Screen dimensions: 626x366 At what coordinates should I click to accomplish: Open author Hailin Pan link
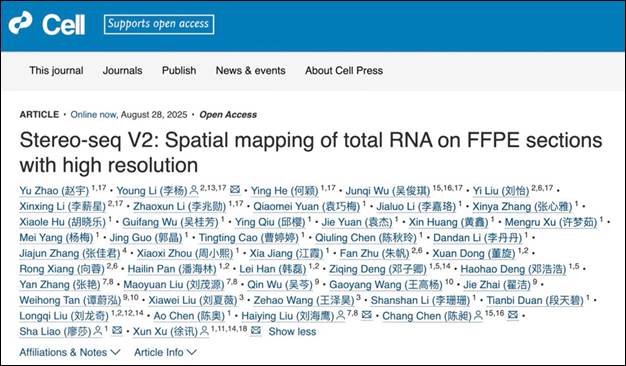(172, 269)
